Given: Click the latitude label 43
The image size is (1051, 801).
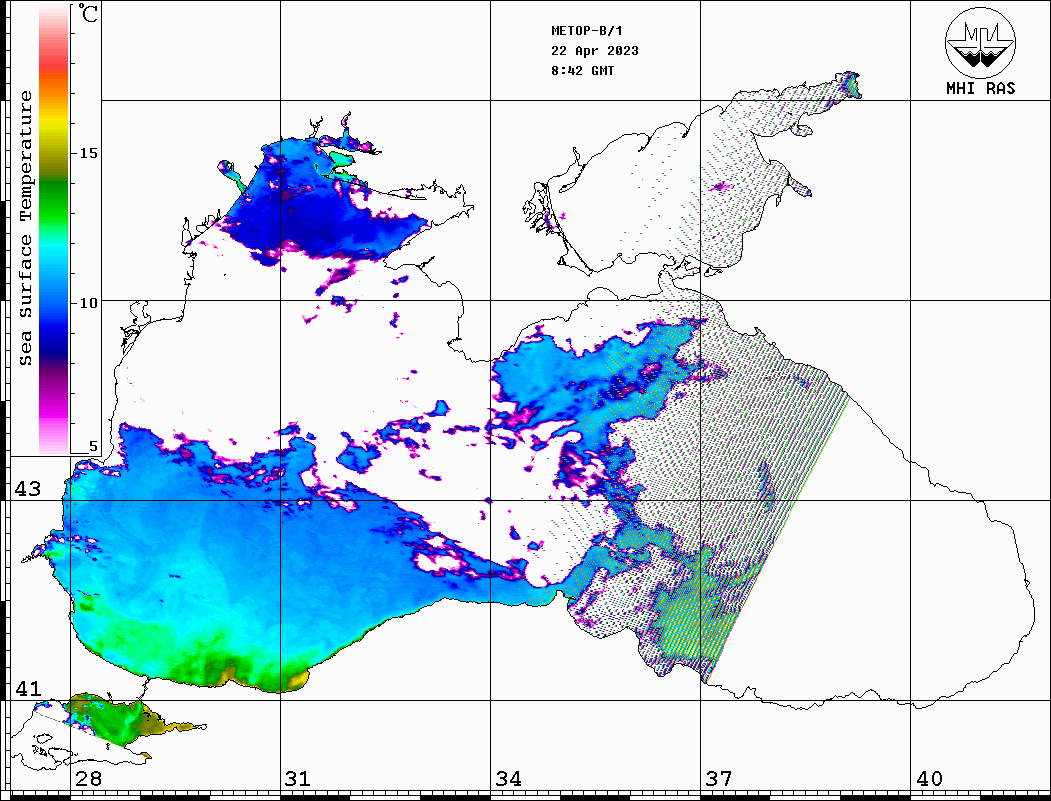Looking at the screenshot, I should [27, 489].
